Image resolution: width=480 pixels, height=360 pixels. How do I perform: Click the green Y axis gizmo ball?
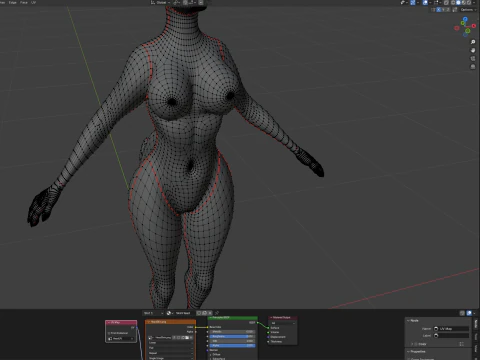(468, 31)
